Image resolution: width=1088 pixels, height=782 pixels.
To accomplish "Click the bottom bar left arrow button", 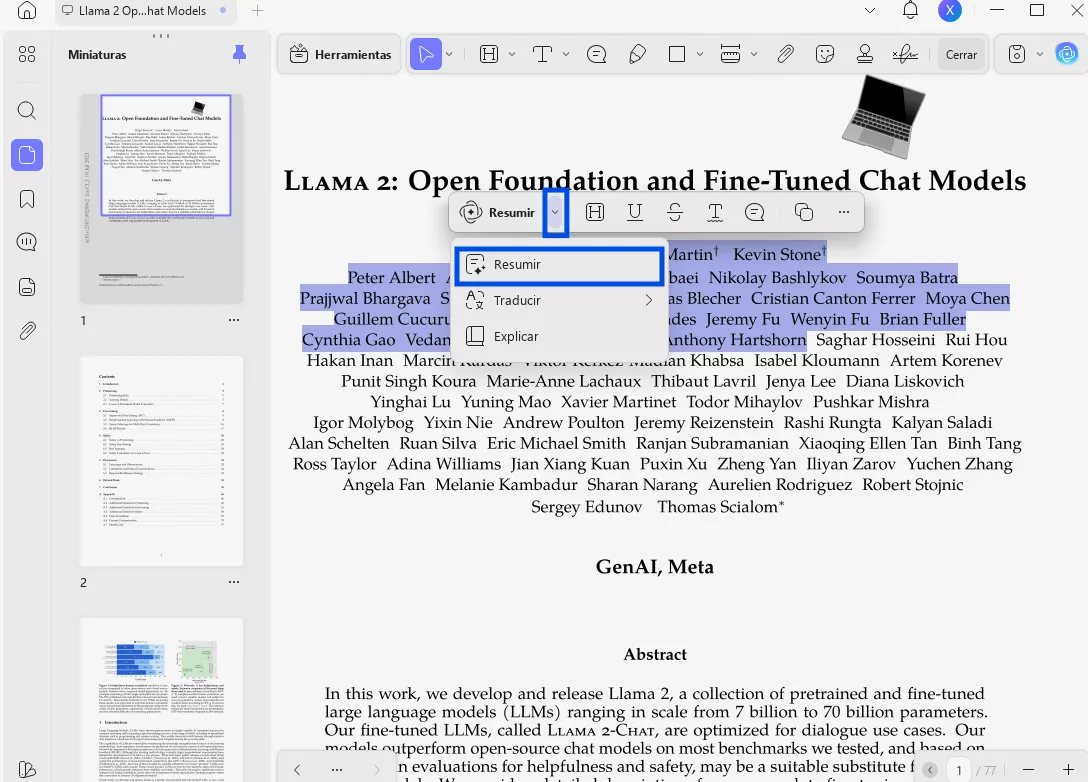I will [x=297, y=770].
